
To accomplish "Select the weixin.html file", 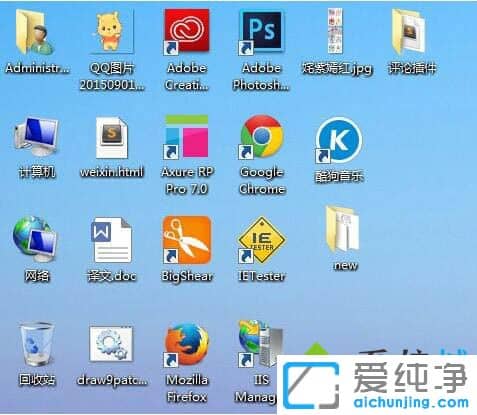I will (x=112, y=137).
